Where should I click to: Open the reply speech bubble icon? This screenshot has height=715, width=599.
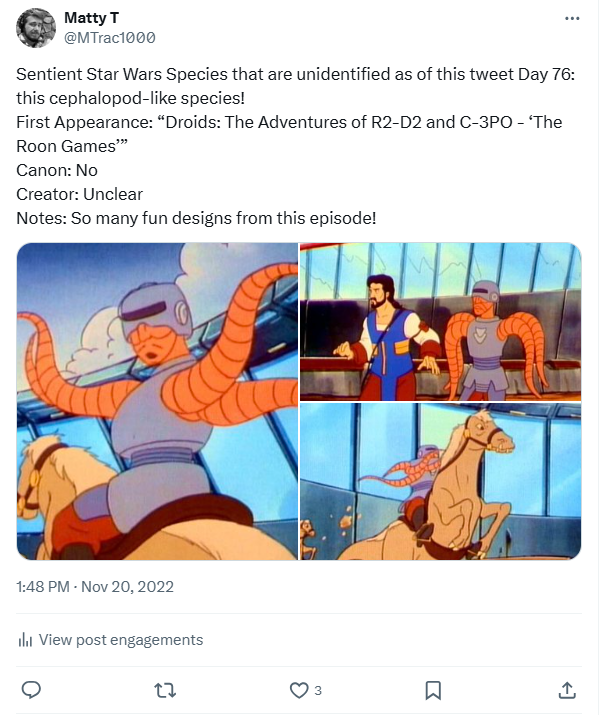(31, 690)
